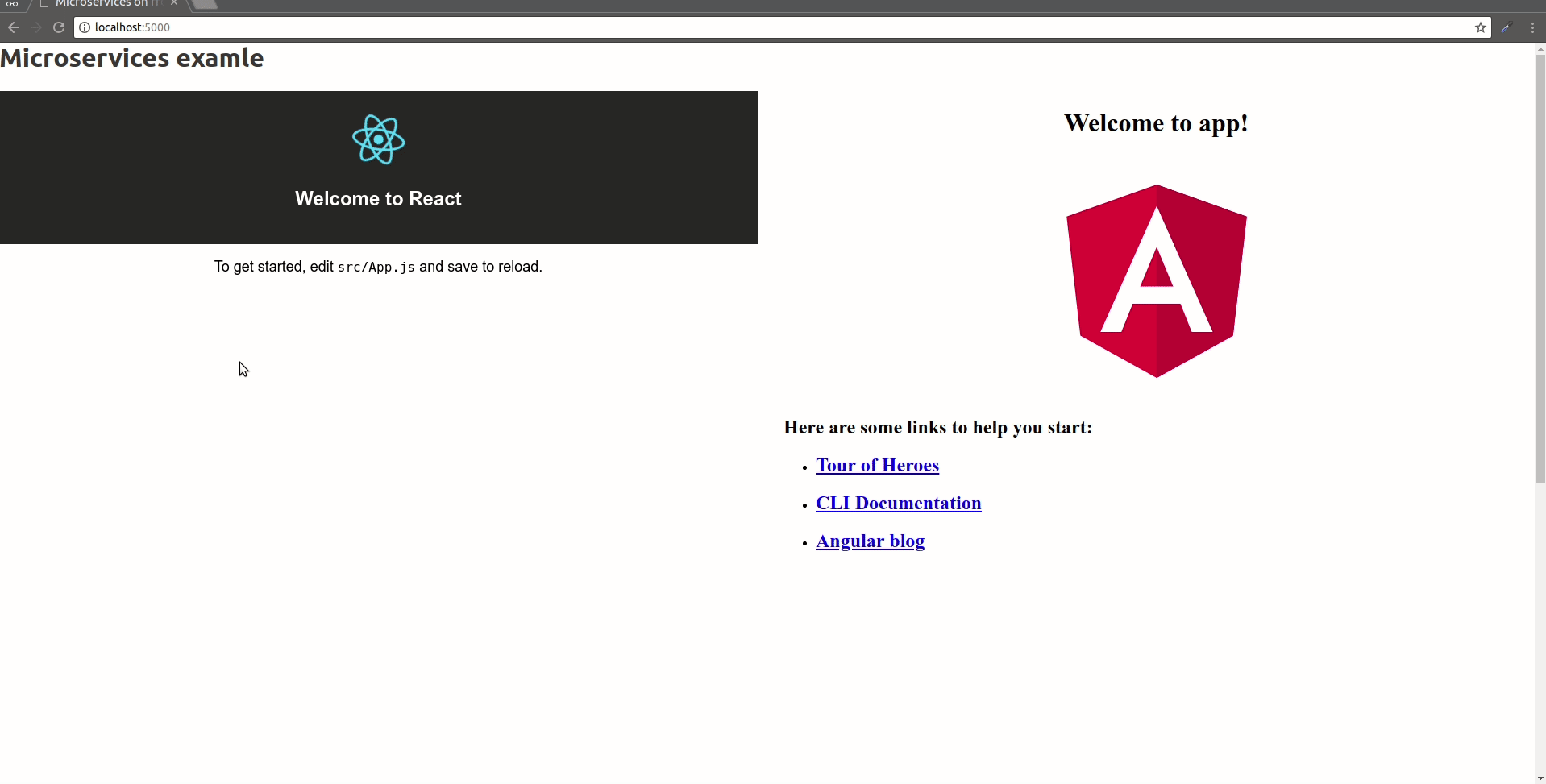Bookmark this page with the star icon

tap(1481, 27)
